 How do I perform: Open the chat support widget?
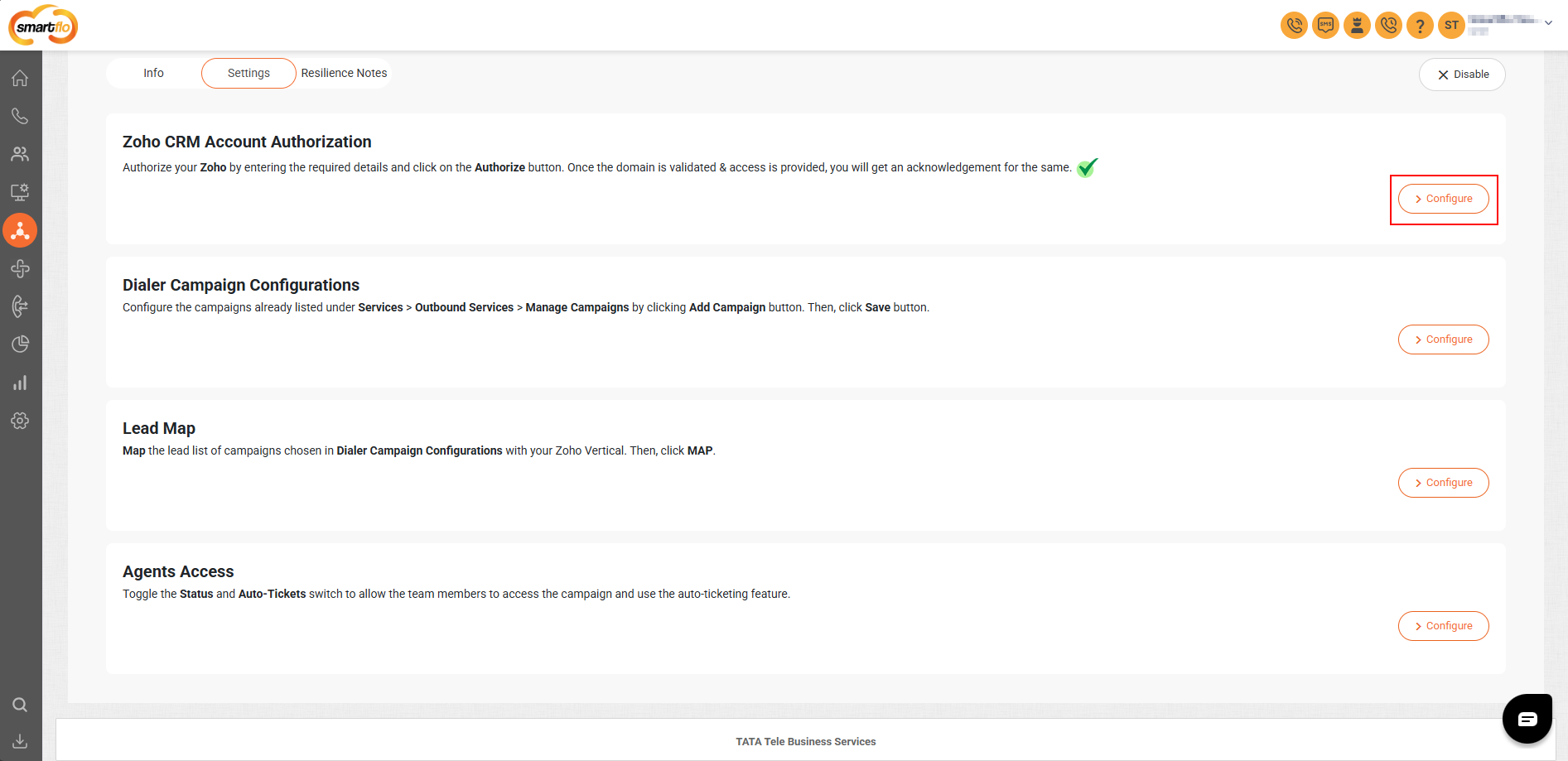click(1527, 718)
